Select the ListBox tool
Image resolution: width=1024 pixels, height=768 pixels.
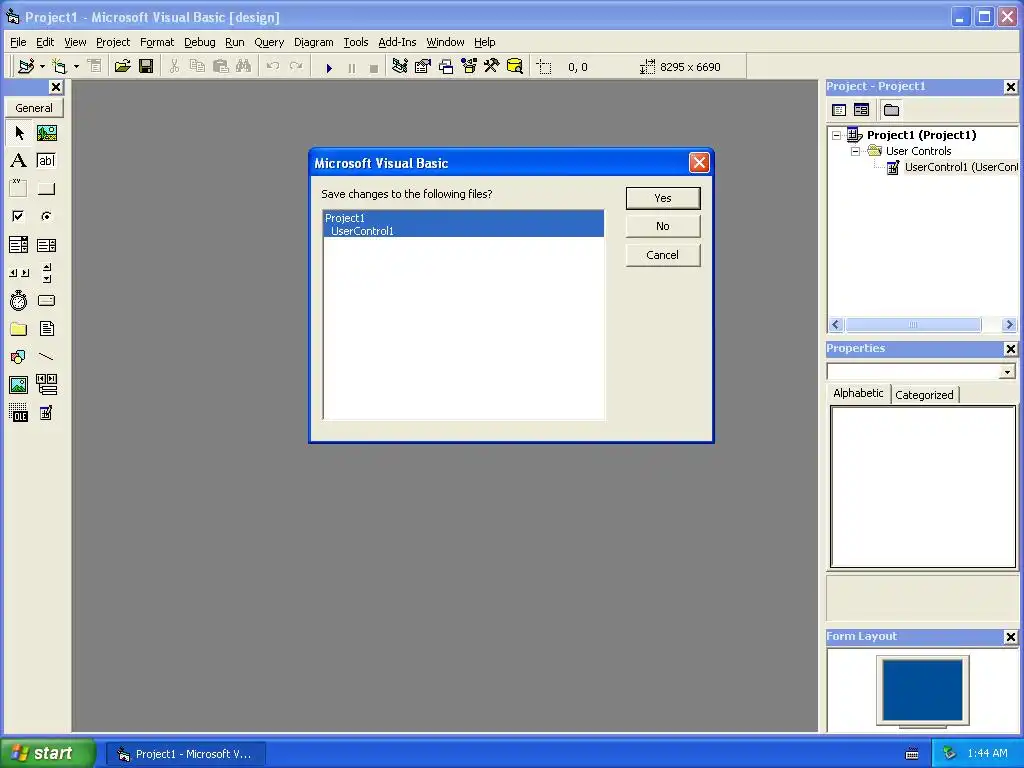click(46, 245)
